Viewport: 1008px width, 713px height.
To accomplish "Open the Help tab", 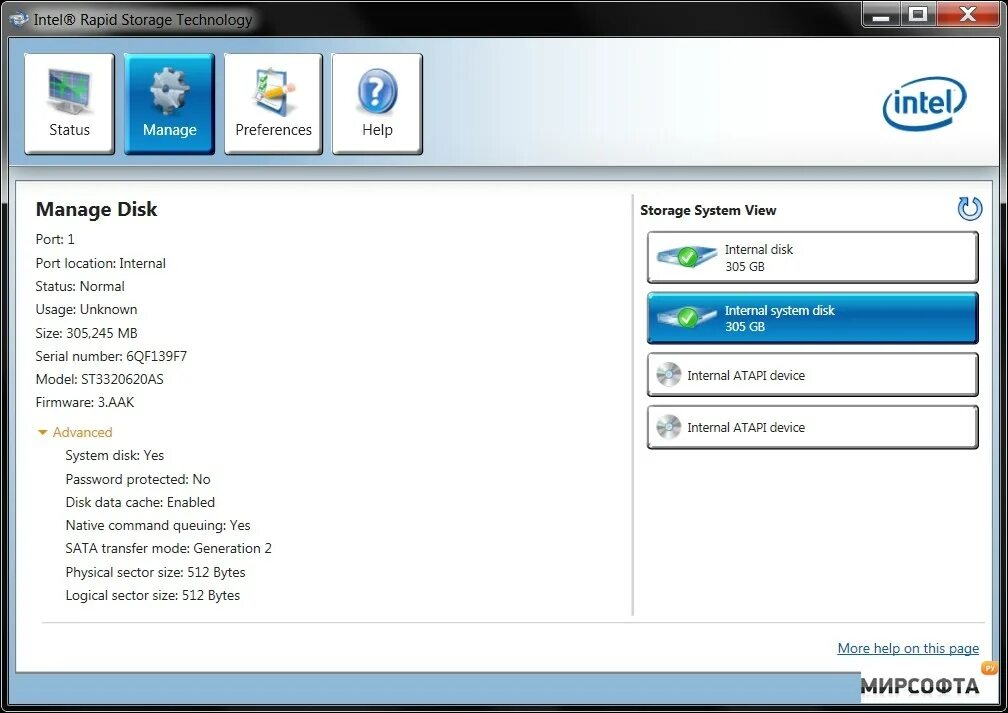I will click(x=377, y=104).
